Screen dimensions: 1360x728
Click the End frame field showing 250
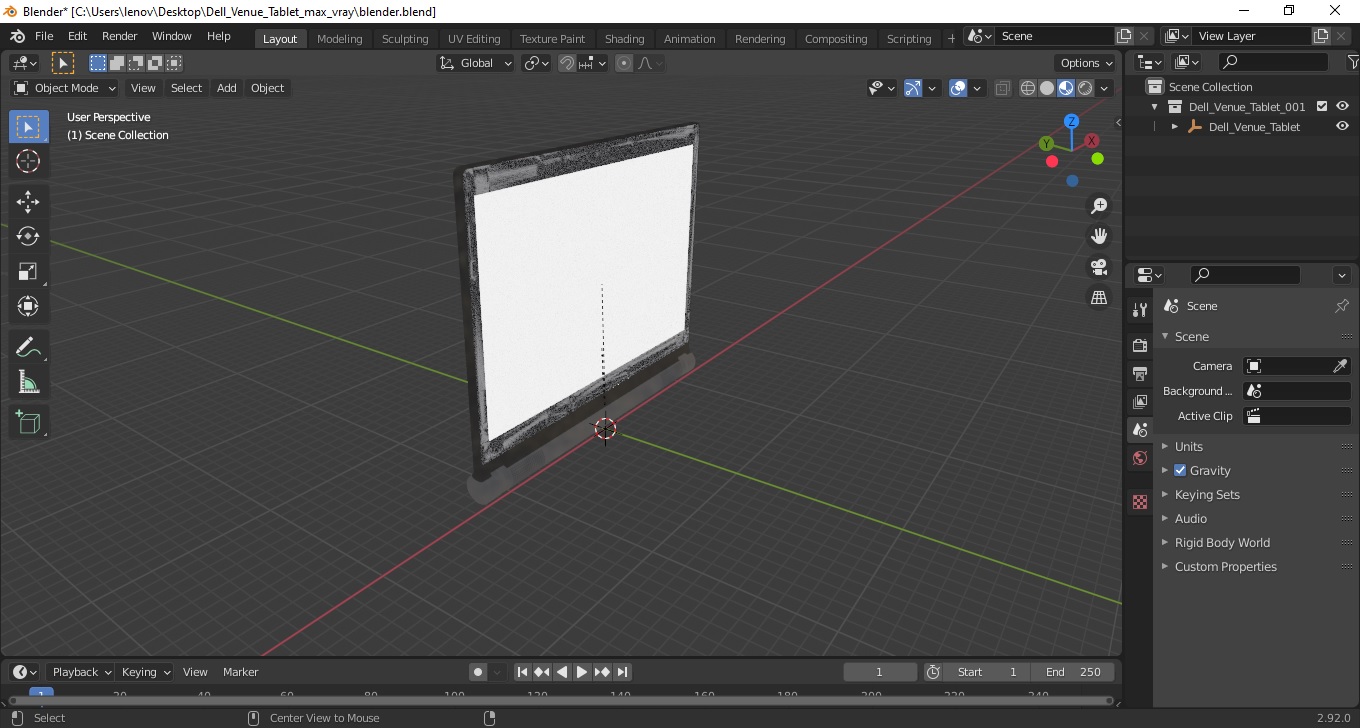[1073, 672]
